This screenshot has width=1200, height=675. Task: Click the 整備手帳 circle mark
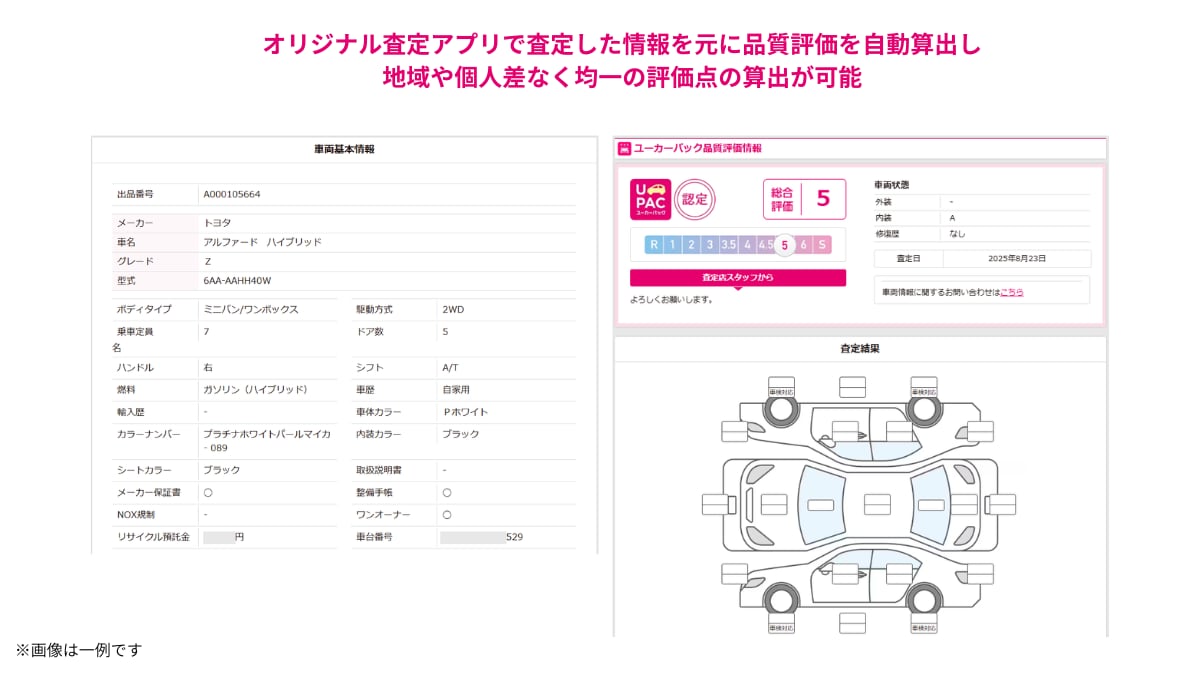pos(447,492)
